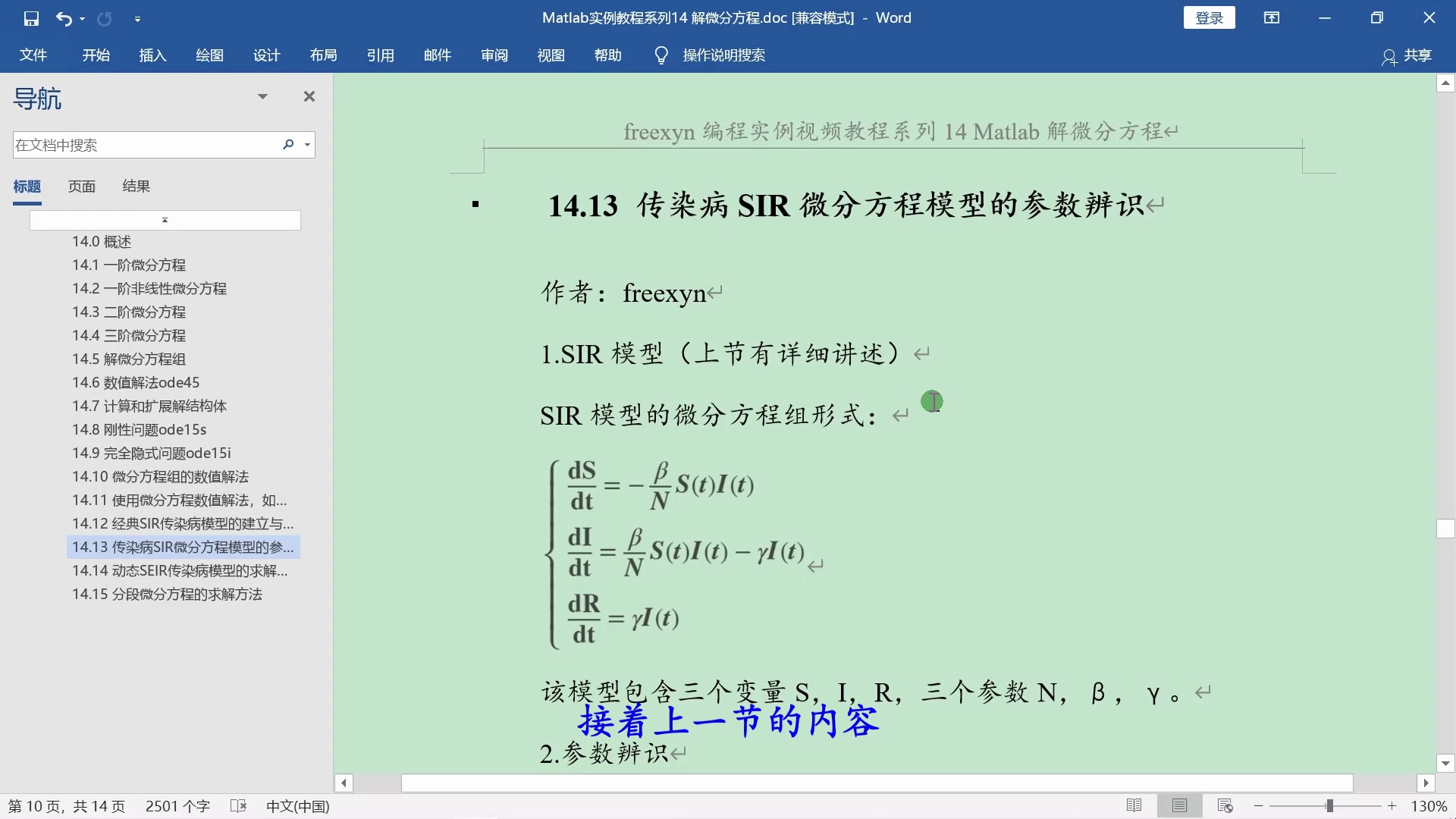
Task: Click the 登录 sign-in button
Action: click(1209, 17)
